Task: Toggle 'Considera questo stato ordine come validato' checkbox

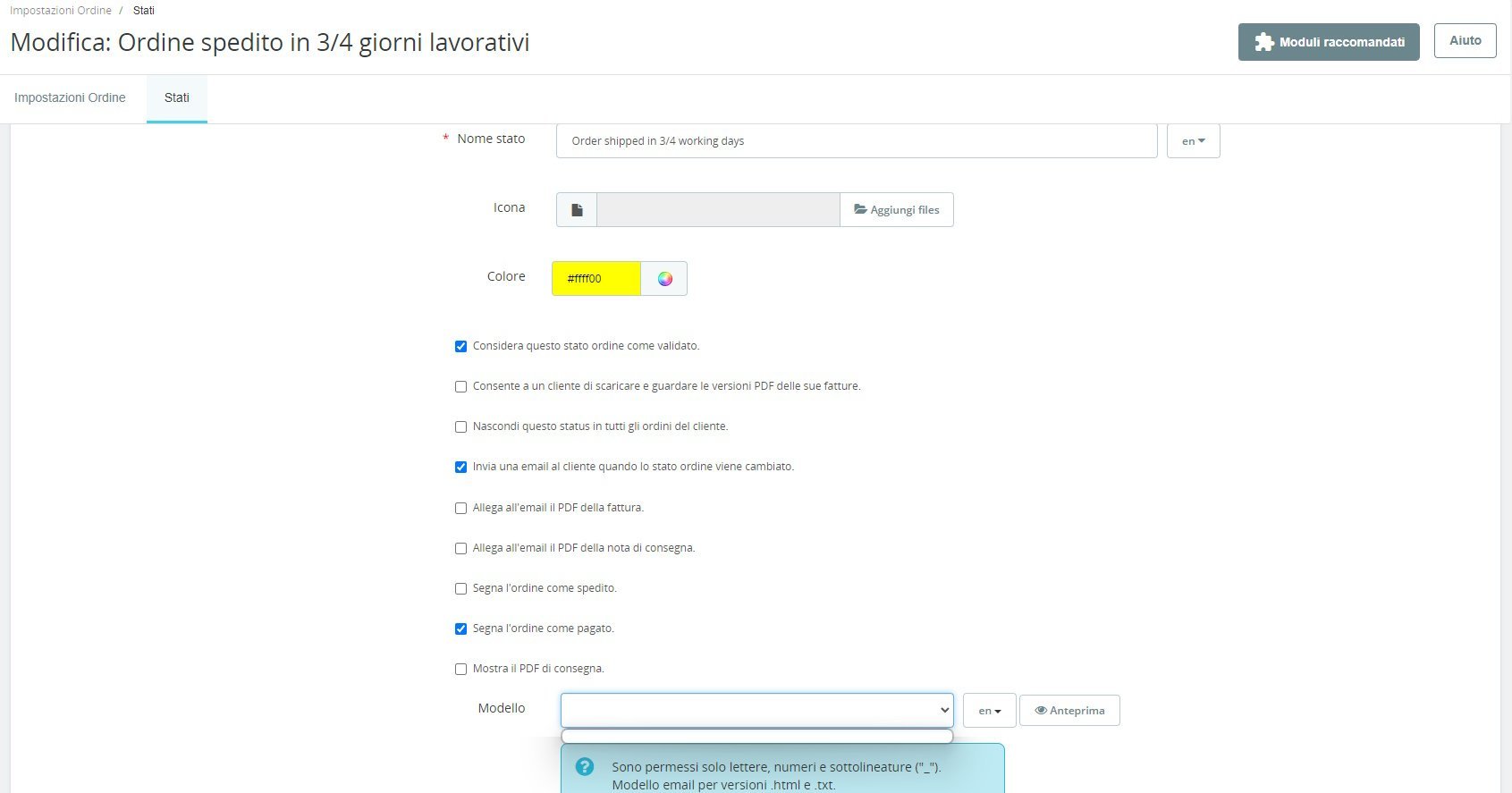Action: [461, 346]
